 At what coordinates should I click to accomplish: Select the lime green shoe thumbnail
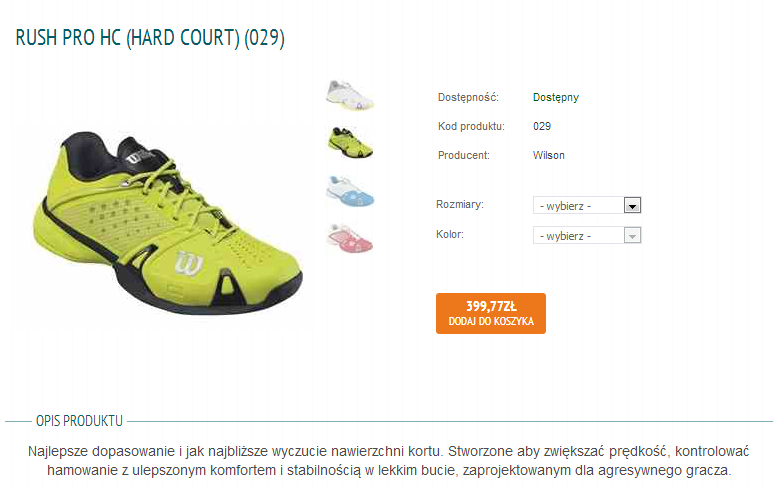pyautogui.click(x=350, y=143)
